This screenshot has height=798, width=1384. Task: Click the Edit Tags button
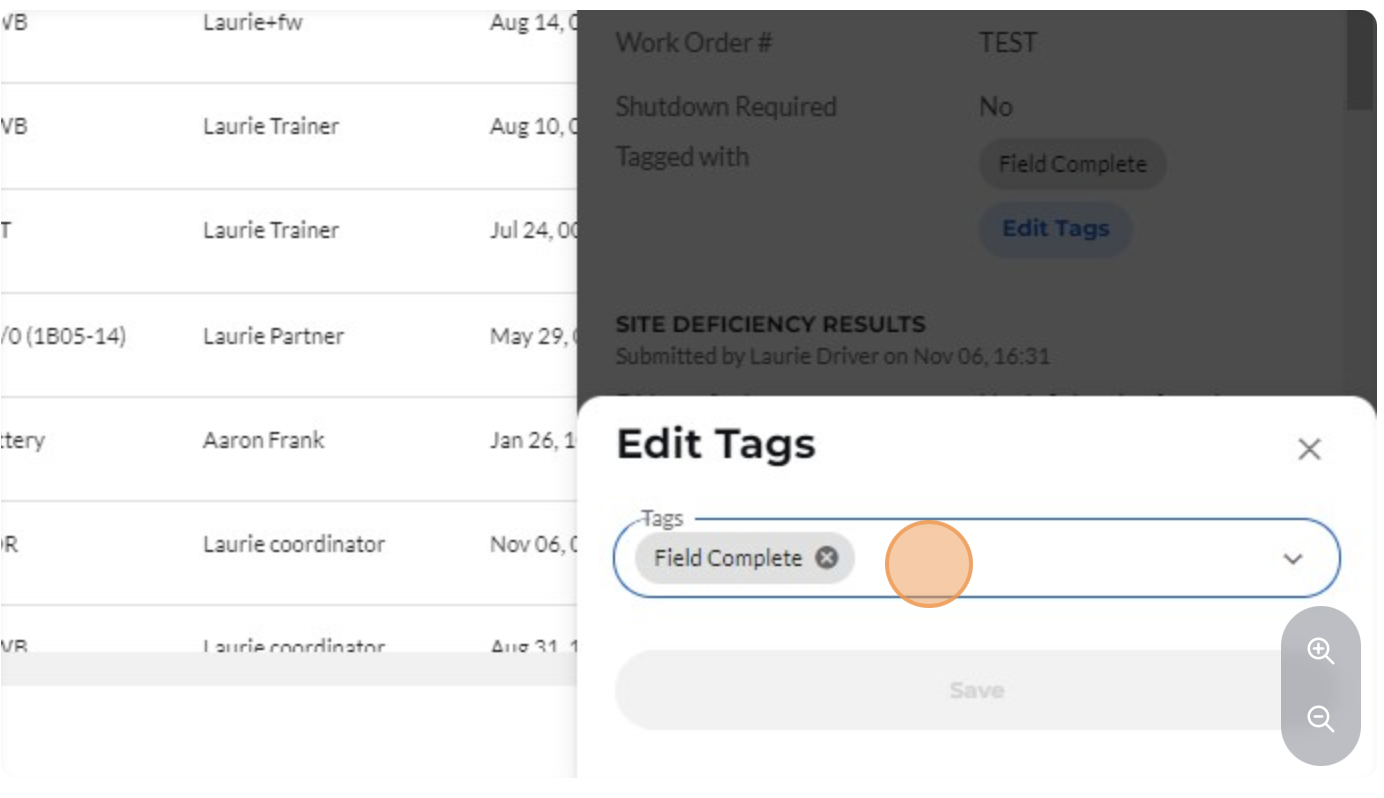click(x=1055, y=229)
